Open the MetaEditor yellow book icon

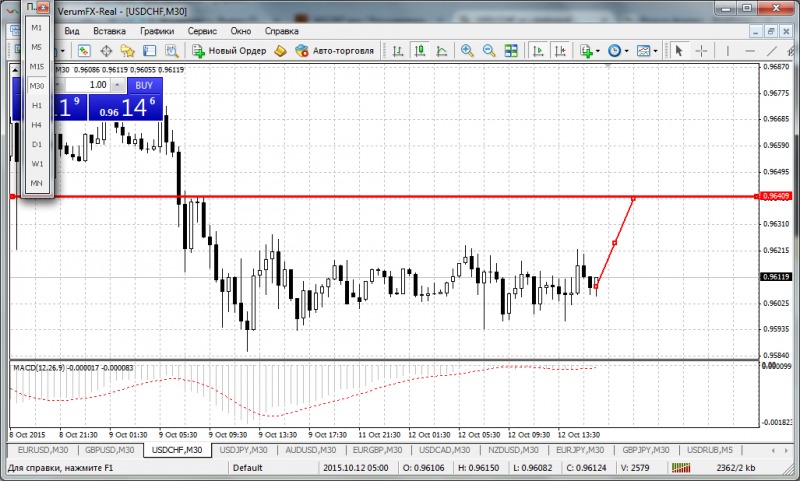281,50
